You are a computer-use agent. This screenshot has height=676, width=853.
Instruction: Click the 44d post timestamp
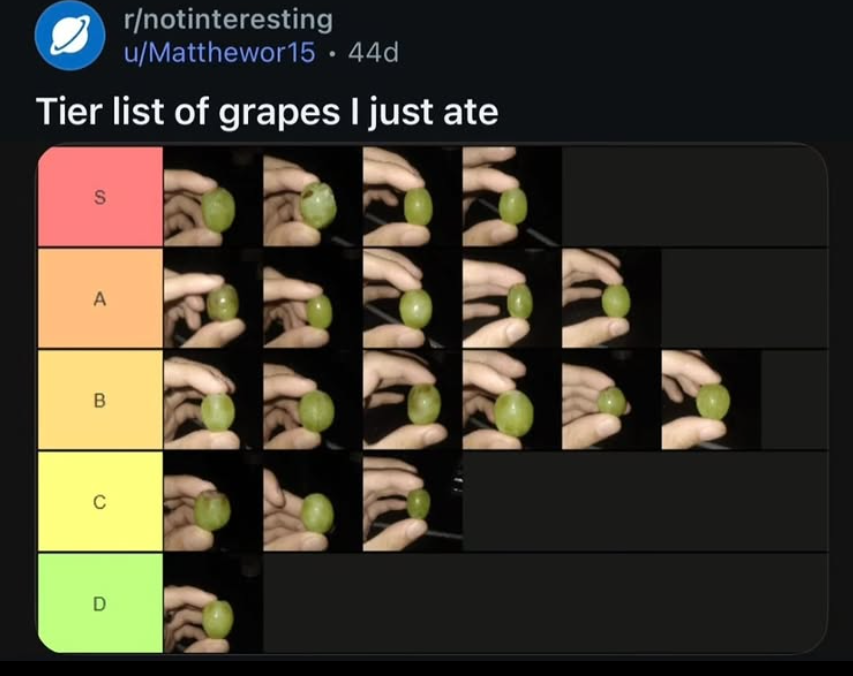pos(373,52)
